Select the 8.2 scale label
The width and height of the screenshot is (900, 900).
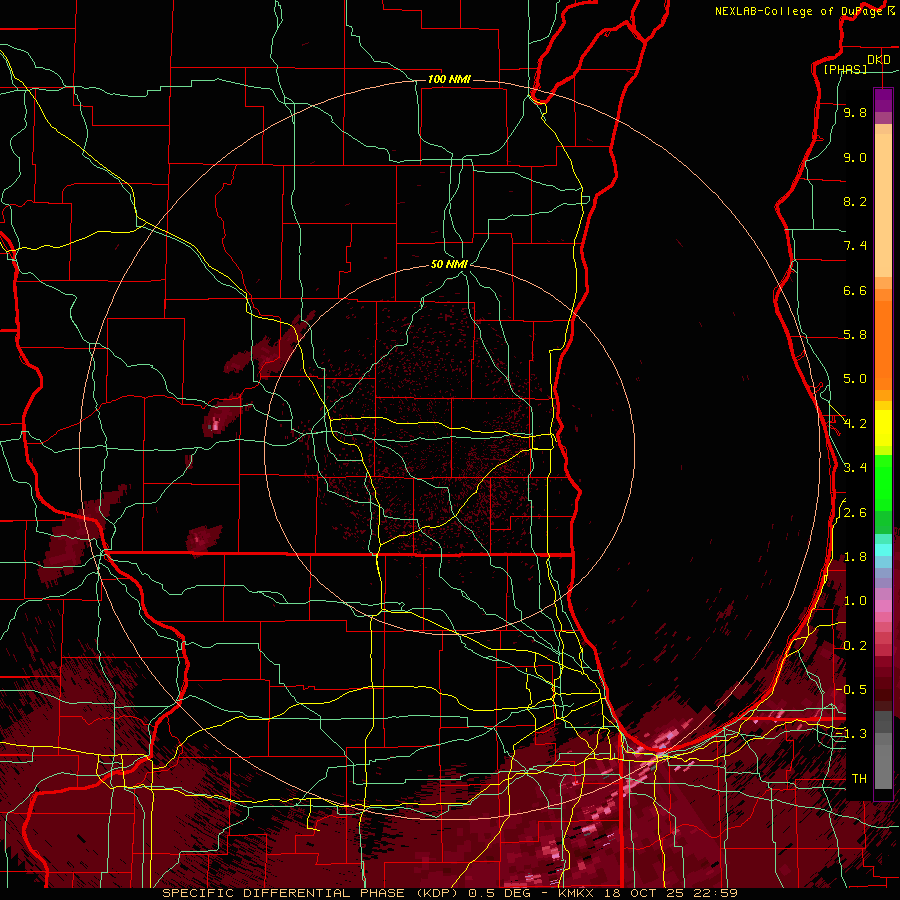click(x=855, y=201)
